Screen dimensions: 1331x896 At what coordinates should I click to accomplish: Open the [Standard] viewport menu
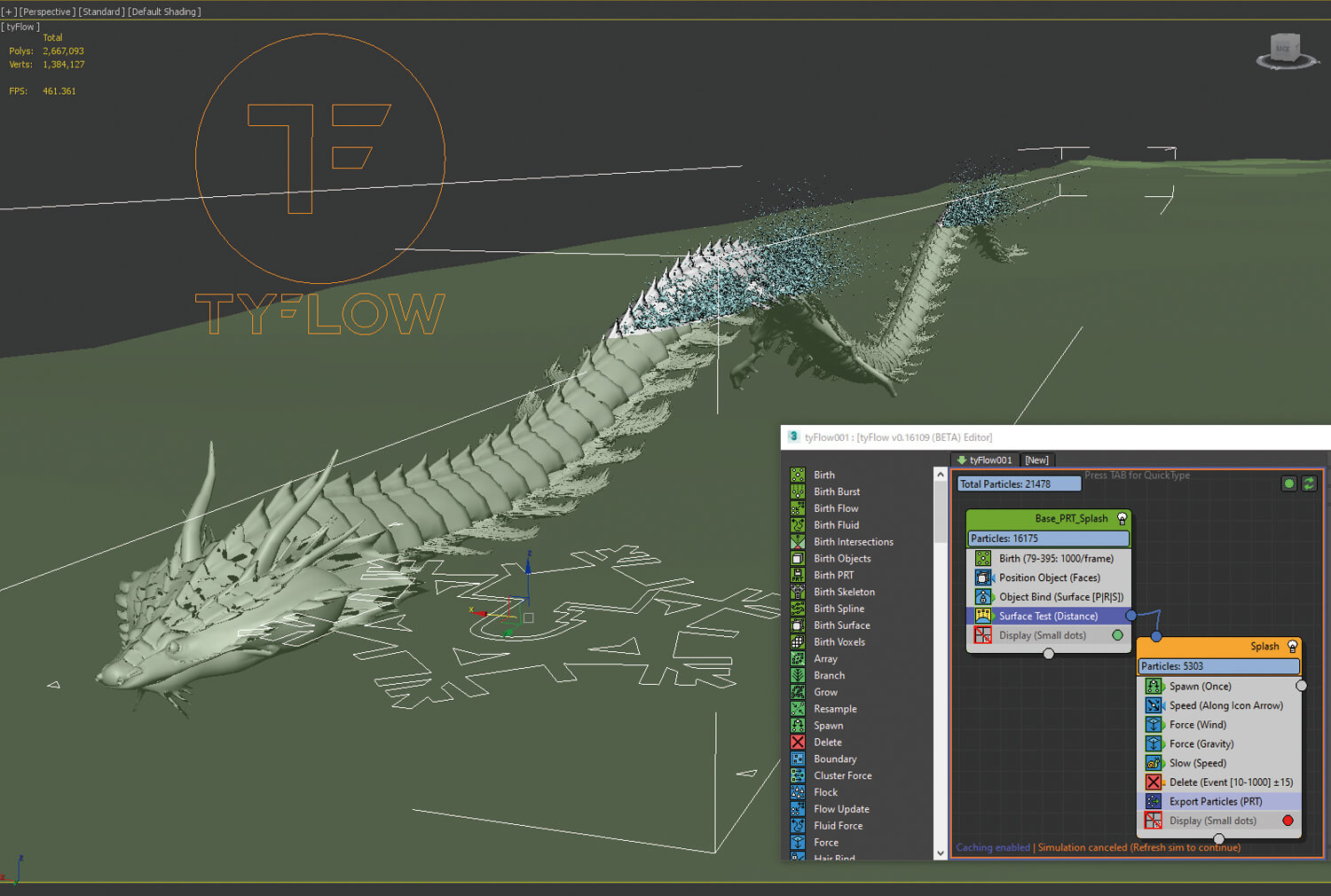click(102, 12)
